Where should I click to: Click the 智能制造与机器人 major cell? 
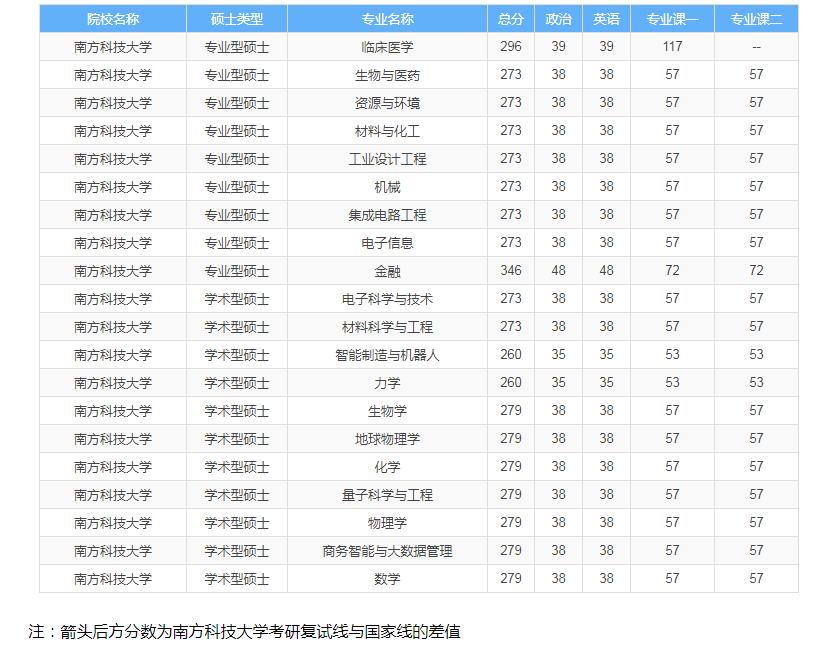click(387, 355)
